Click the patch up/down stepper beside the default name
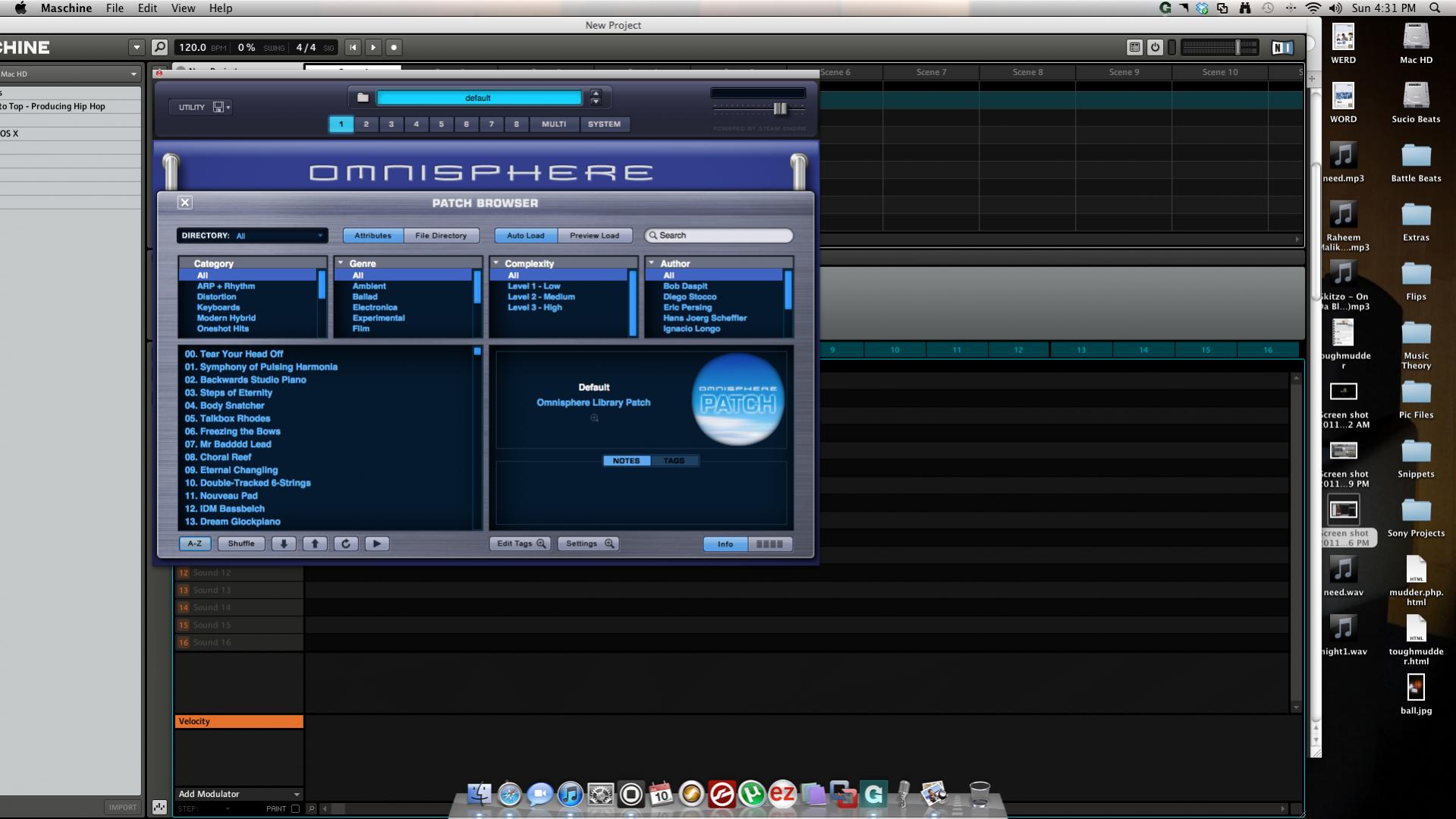The height and width of the screenshot is (819, 1456). [x=596, y=98]
